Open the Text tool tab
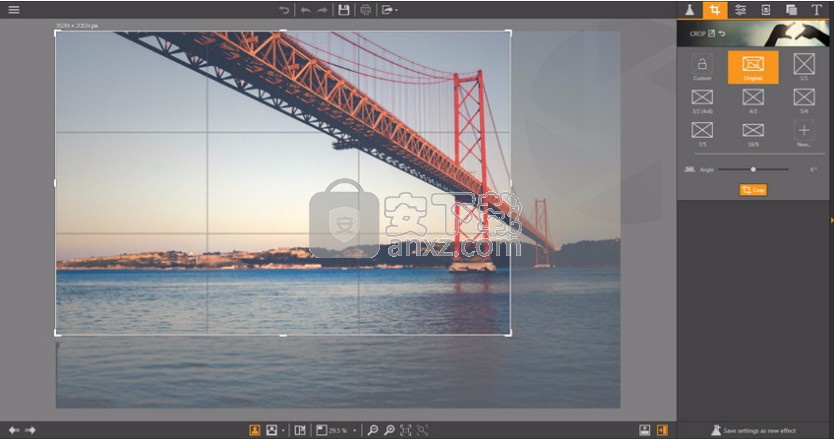The image size is (834, 439). tap(816, 10)
